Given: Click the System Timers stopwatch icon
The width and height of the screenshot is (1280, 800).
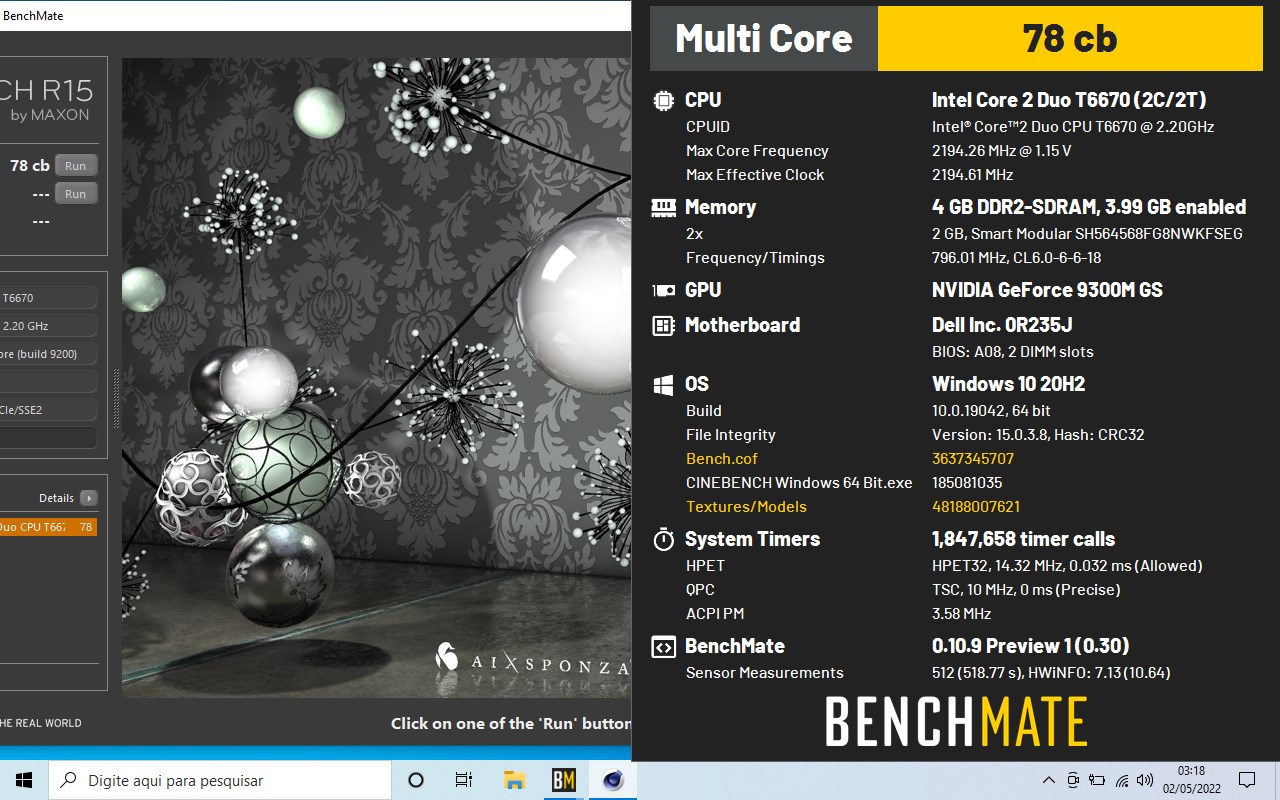Looking at the screenshot, I should 663,540.
